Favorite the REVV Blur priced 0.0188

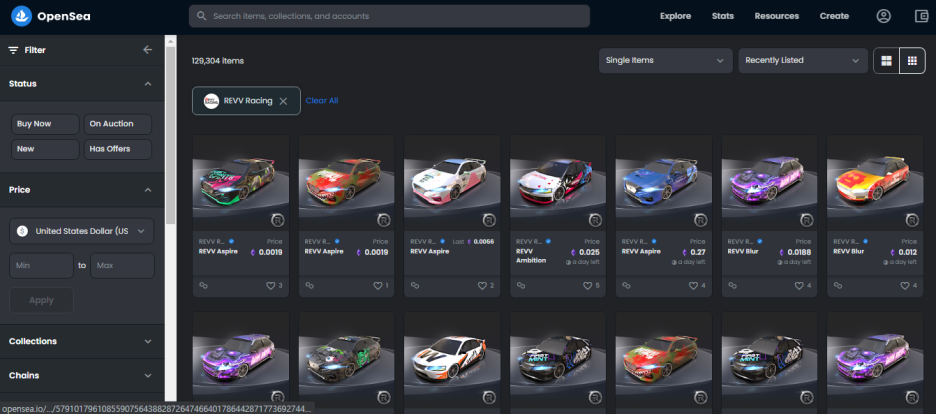click(799, 286)
